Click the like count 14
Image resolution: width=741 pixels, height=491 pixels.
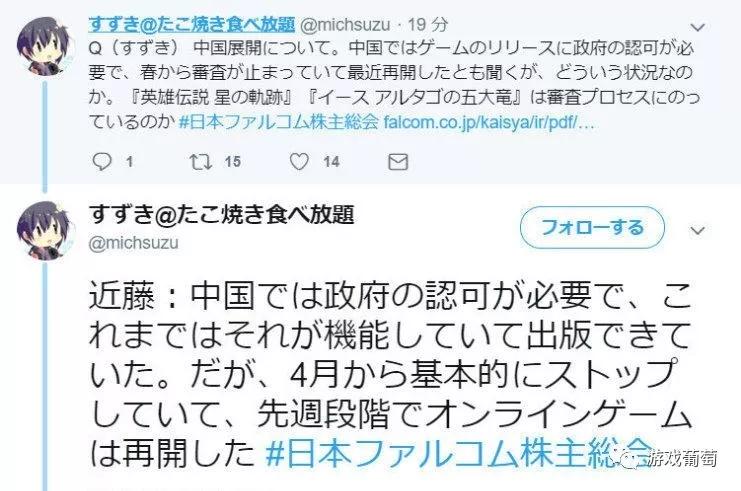(x=331, y=162)
